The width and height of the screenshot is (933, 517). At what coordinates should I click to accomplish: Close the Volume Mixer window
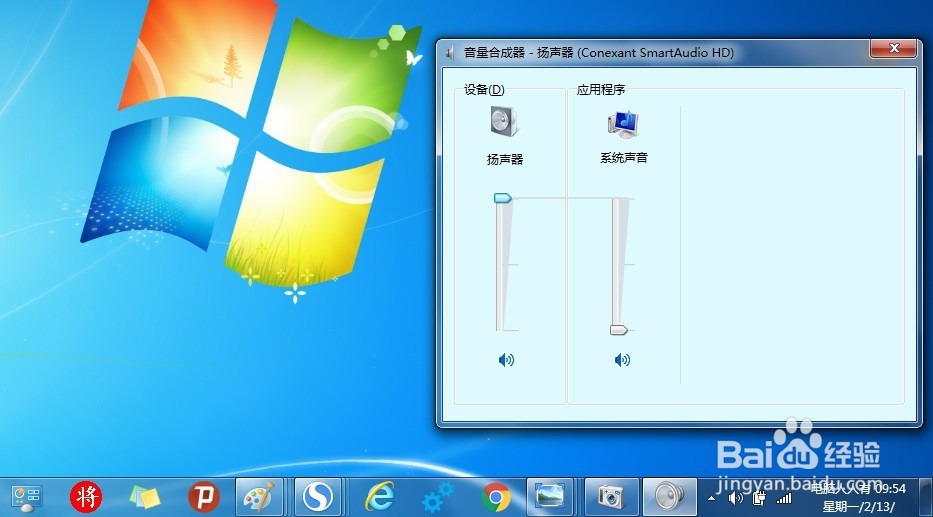(893, 48)
